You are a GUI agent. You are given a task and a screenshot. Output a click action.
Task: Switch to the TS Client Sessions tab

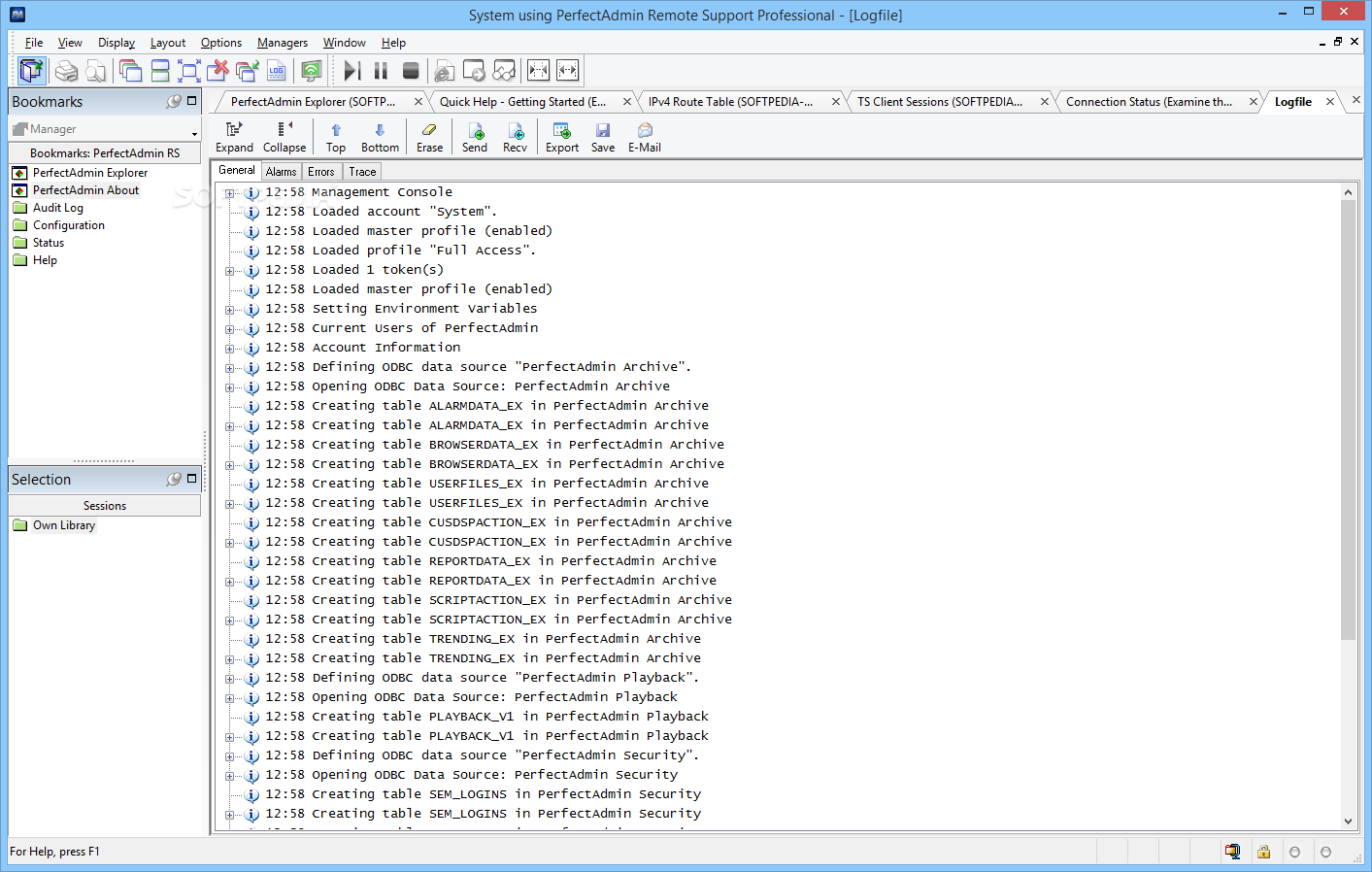(x=940, y=102)
